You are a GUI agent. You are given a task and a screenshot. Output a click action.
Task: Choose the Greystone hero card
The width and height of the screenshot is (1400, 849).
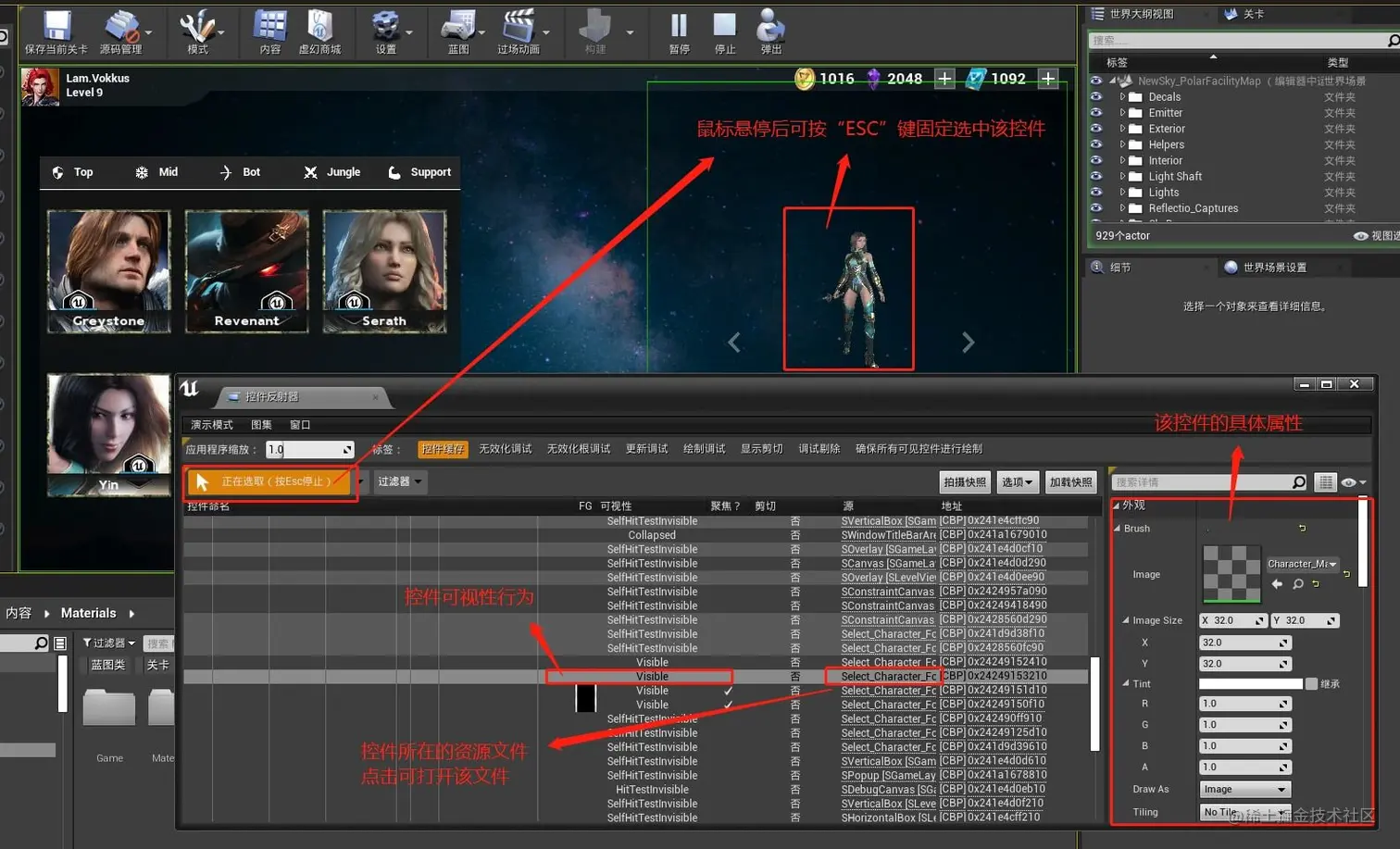(x=109, y=270)
